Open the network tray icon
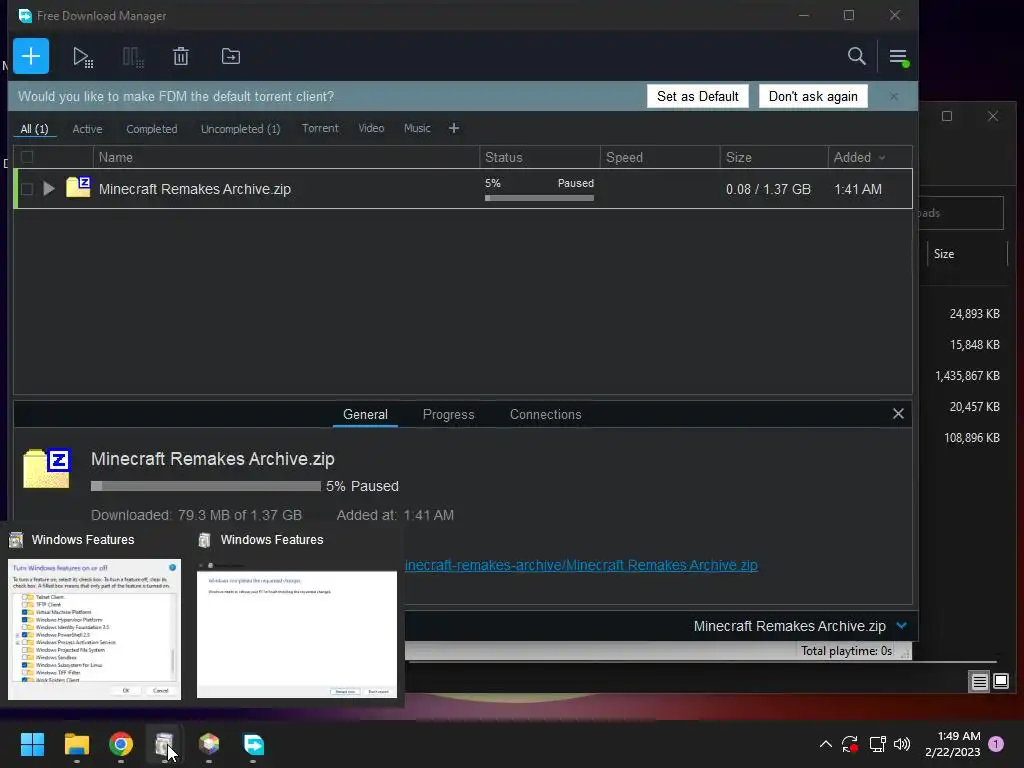 (877, 744)
